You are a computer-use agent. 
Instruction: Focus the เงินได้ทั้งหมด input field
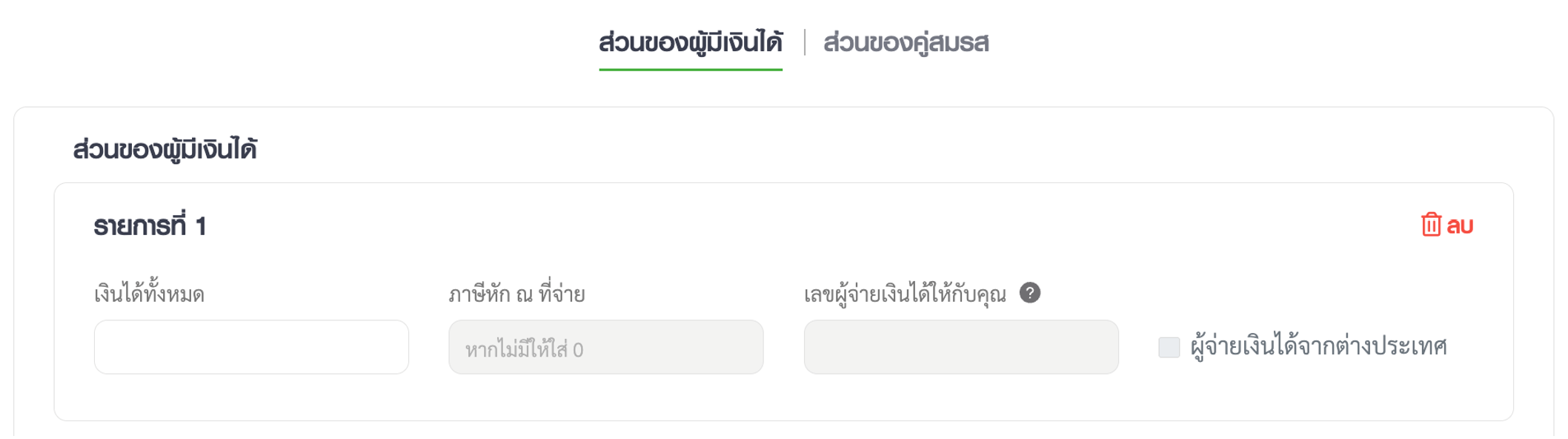coord(251,347)
